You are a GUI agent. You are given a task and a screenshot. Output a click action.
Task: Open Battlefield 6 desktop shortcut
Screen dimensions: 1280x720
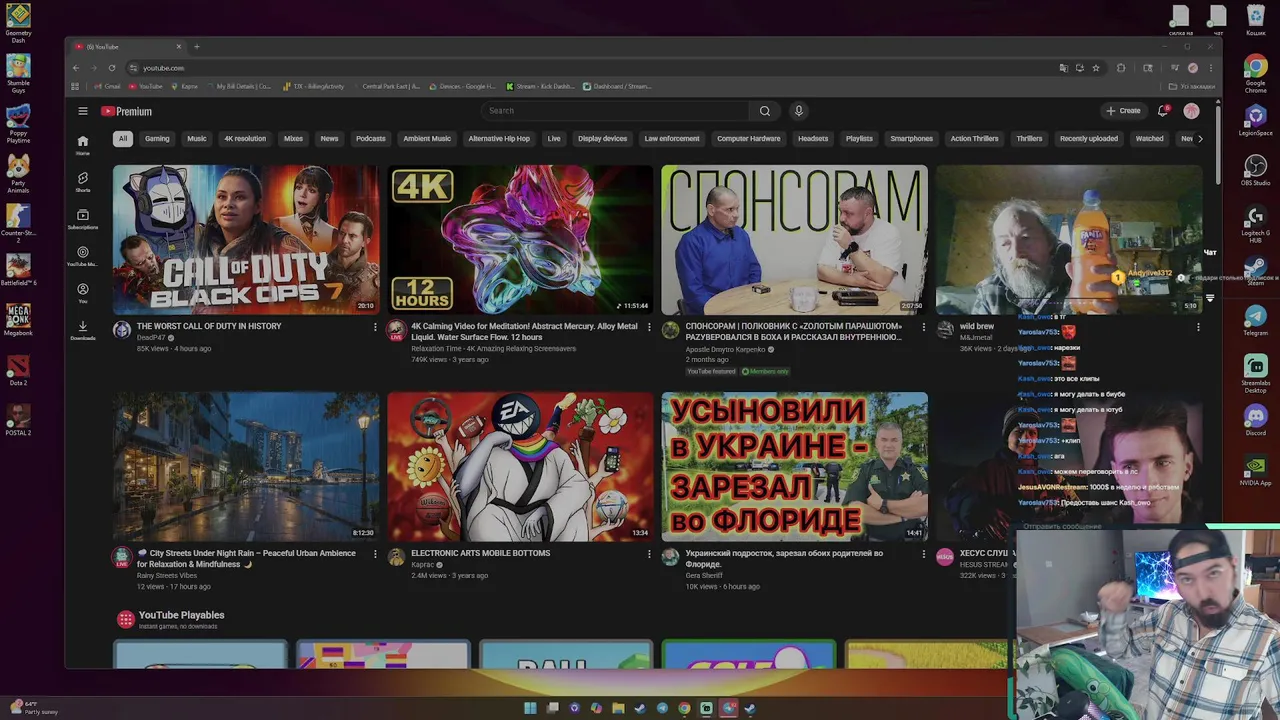[18, 270]
